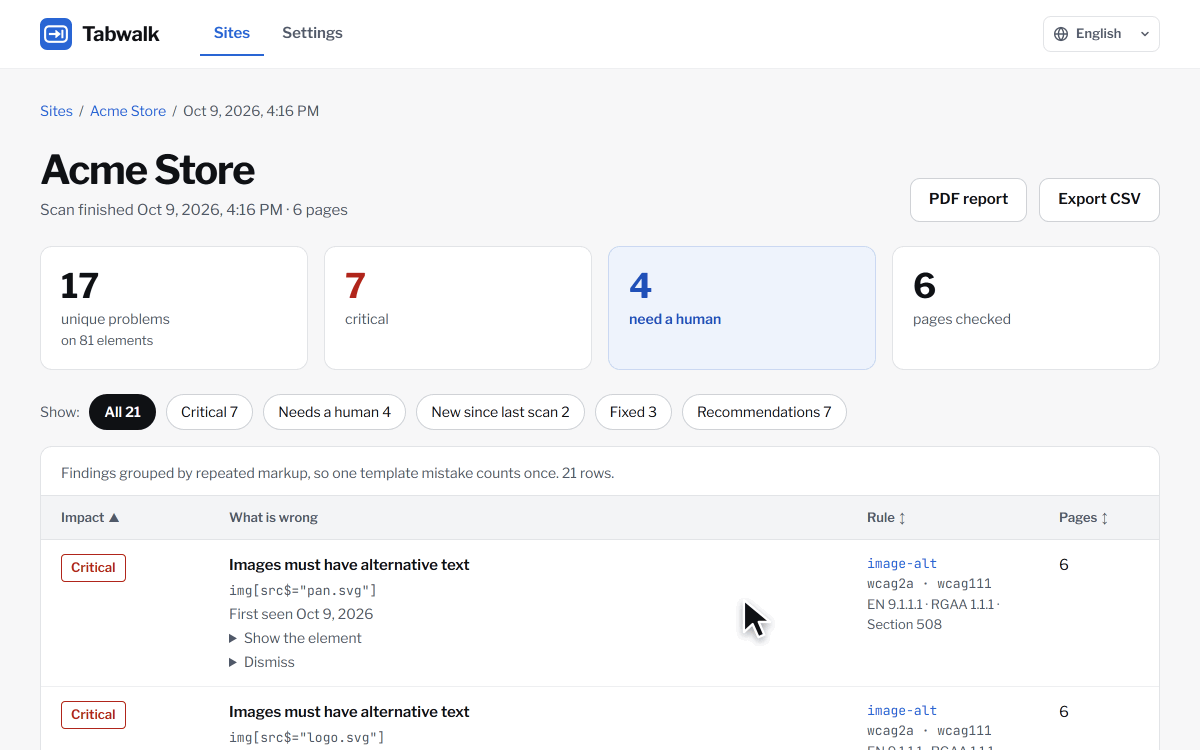Screen dimensions: 1200x750
Task: Switch to the Sites navigation tab
Action: (232, 33)
